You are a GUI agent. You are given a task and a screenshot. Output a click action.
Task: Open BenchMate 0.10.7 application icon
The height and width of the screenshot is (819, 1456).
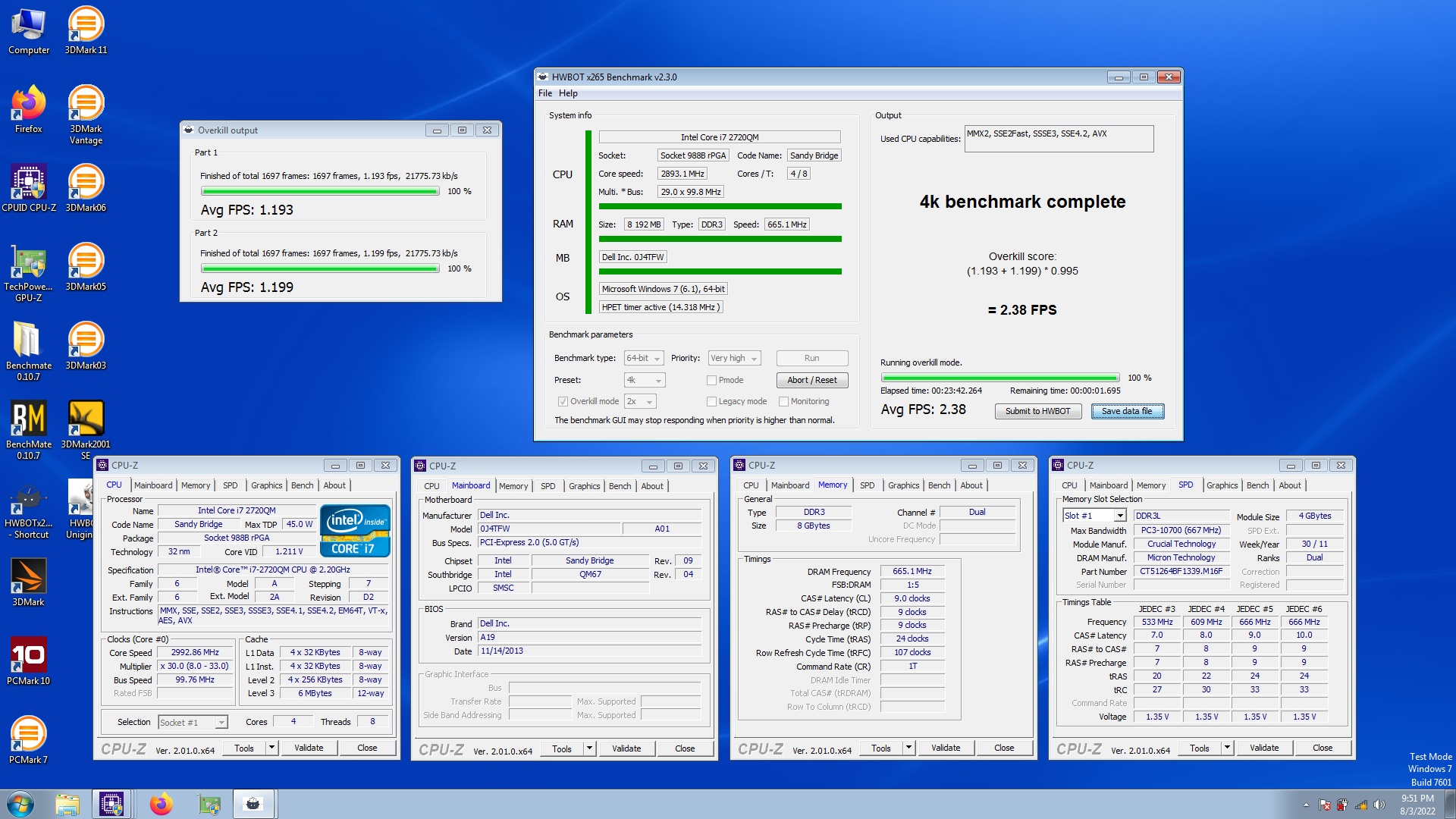[x=29, y=430]
